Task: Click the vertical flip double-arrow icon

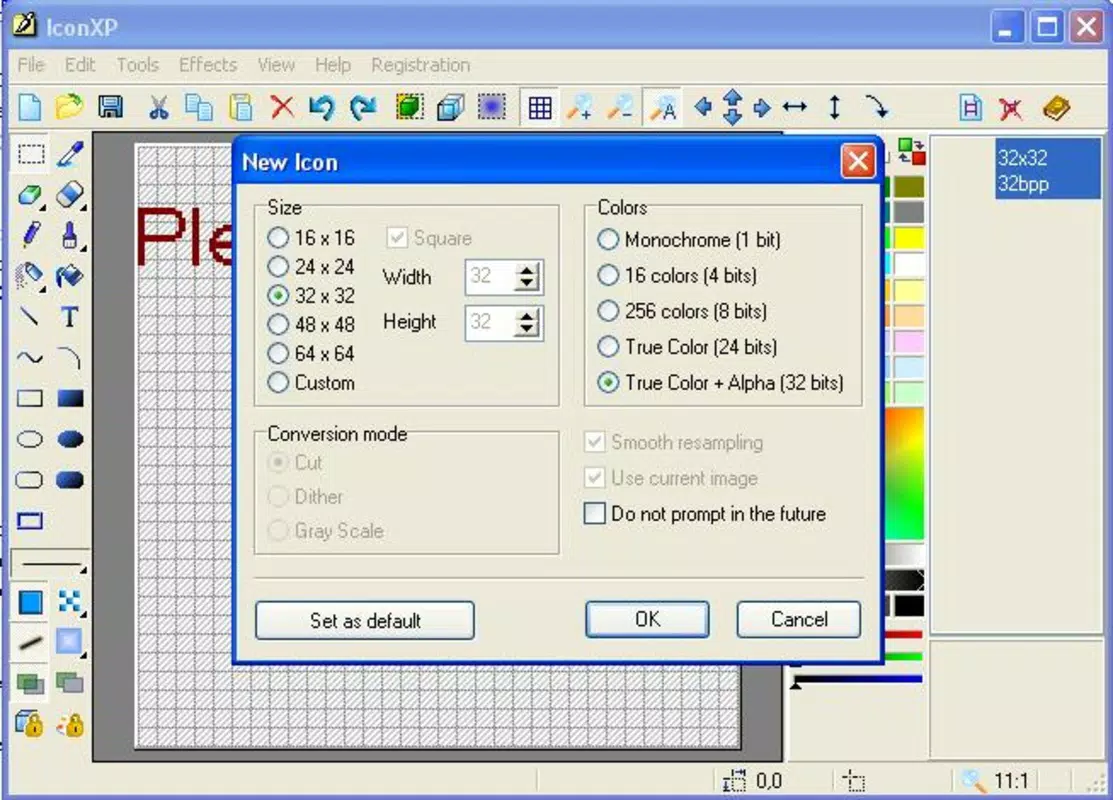Action: tap(835, 108)
